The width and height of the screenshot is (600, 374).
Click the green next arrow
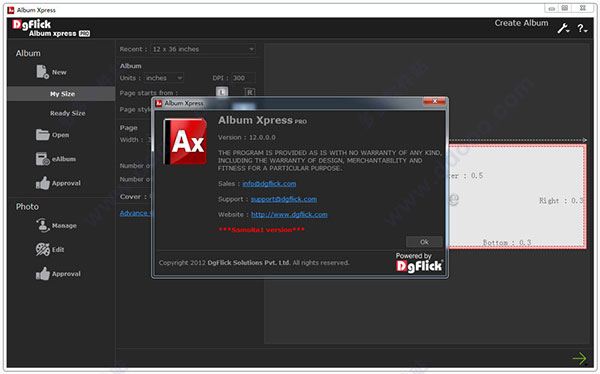tap(579, 358)
